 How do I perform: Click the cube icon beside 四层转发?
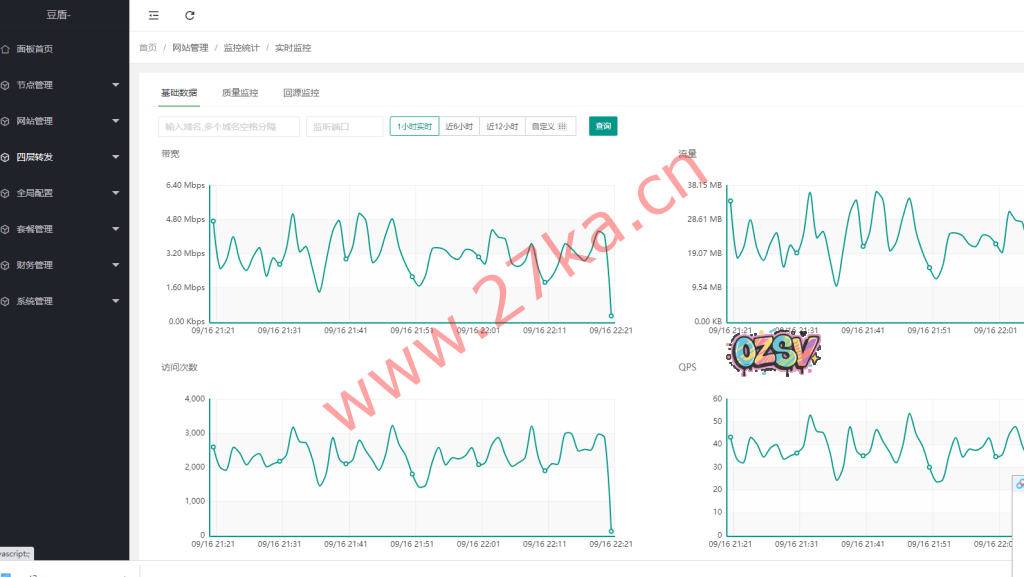coord(6,157)
